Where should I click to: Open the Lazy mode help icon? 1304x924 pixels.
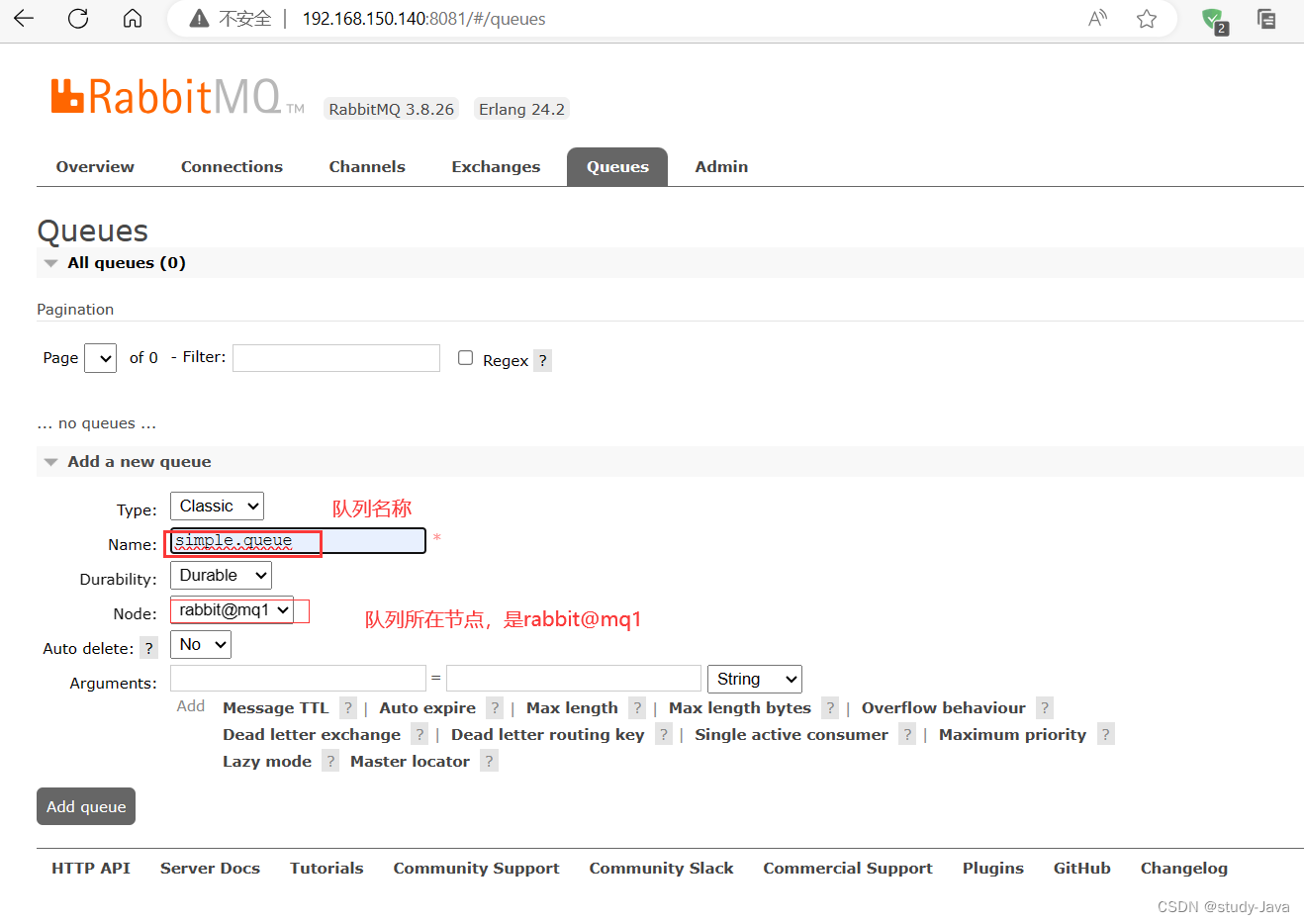(x=330, y=761)
